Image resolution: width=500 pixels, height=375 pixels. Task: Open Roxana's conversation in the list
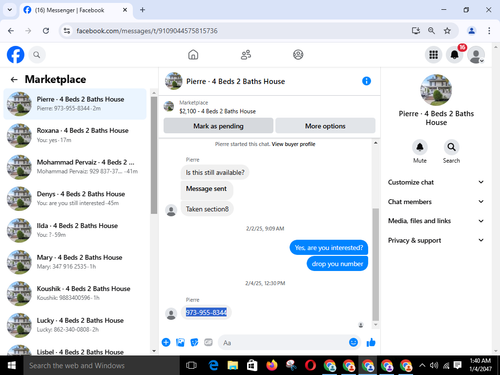pos(75,135)
